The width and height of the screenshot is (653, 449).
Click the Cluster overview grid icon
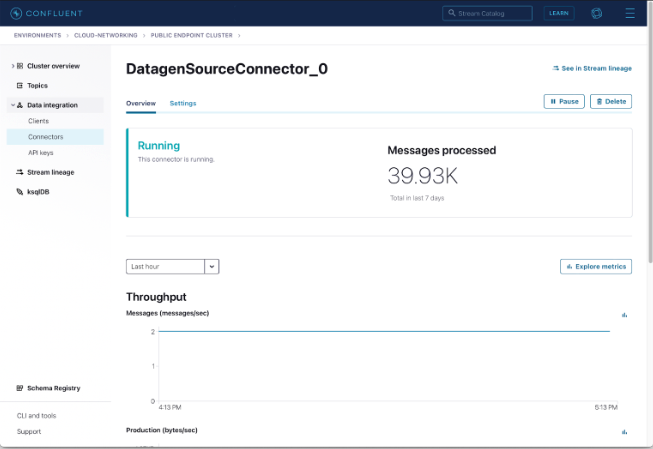[20, 66]
